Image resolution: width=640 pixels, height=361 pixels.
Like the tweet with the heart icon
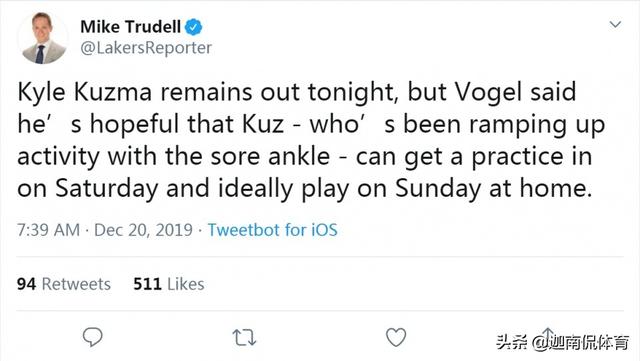(396, 337)
